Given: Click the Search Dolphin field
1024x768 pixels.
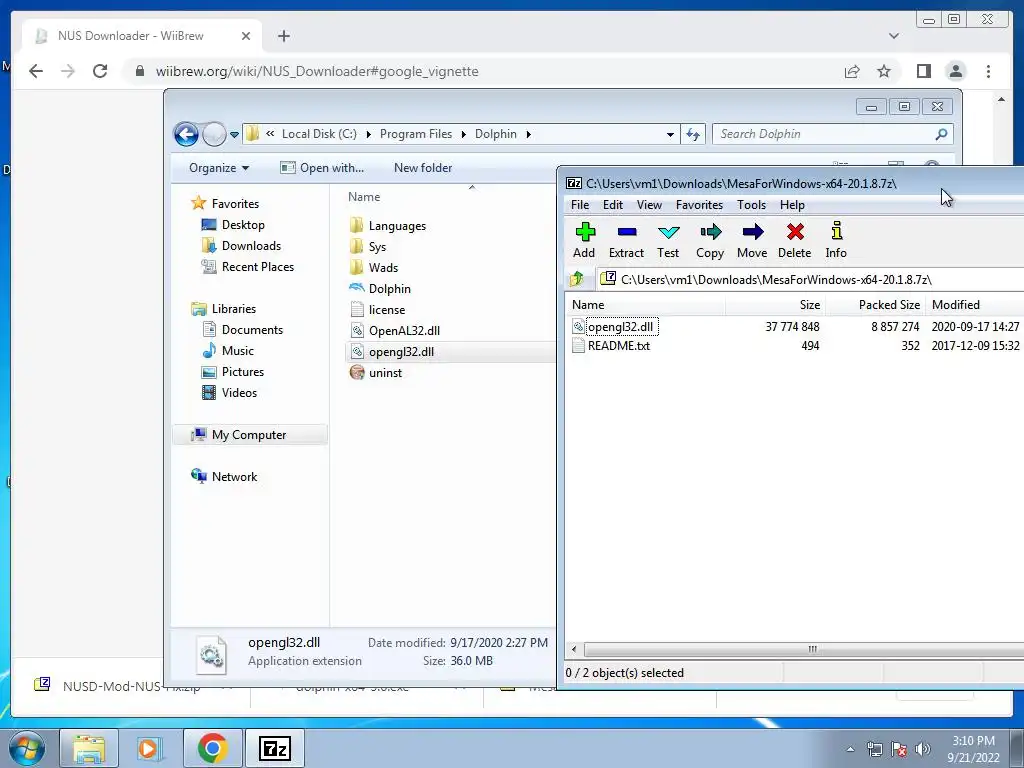Looking at the screenshot, I should tap(832, 135).
